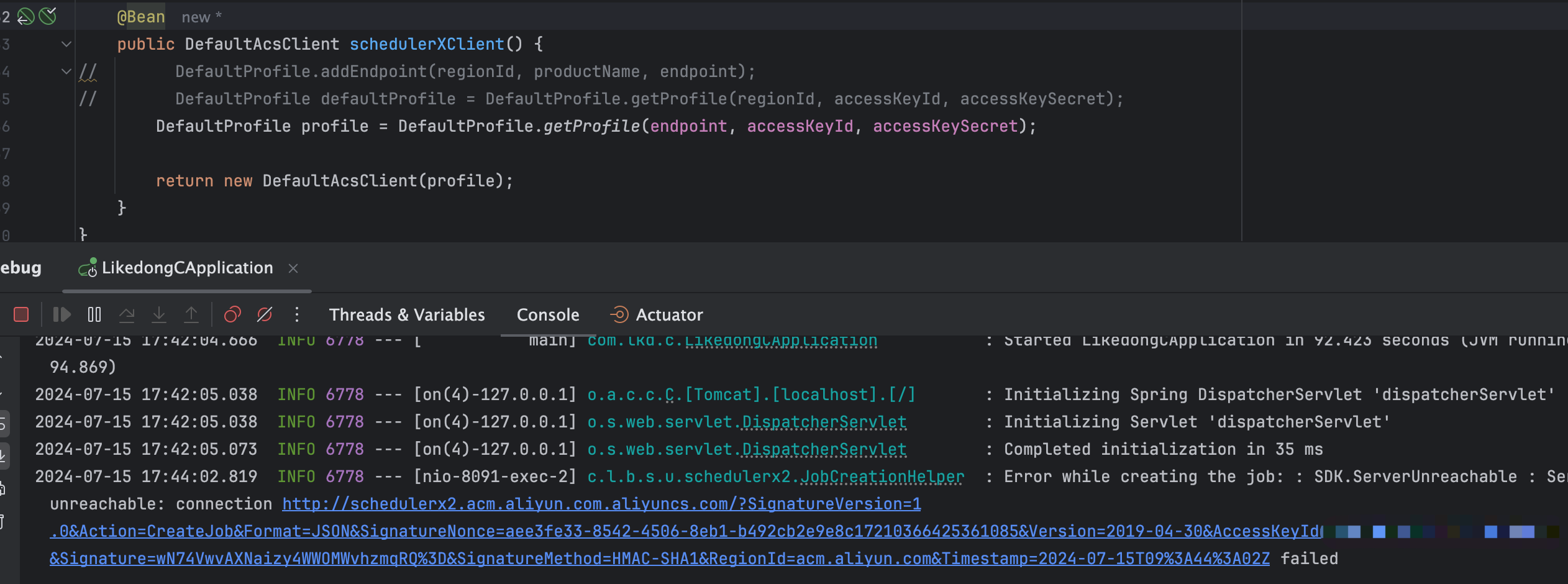1568x584 pixels.
Task: Click the [nio-8091-exec-2] thread name
Action: [495, 477]
